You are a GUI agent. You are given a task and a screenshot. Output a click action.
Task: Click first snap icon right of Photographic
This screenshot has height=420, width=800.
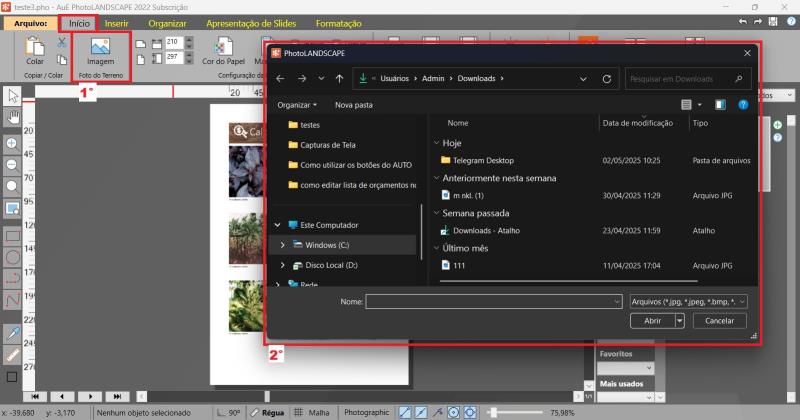[x=405, y=412]
